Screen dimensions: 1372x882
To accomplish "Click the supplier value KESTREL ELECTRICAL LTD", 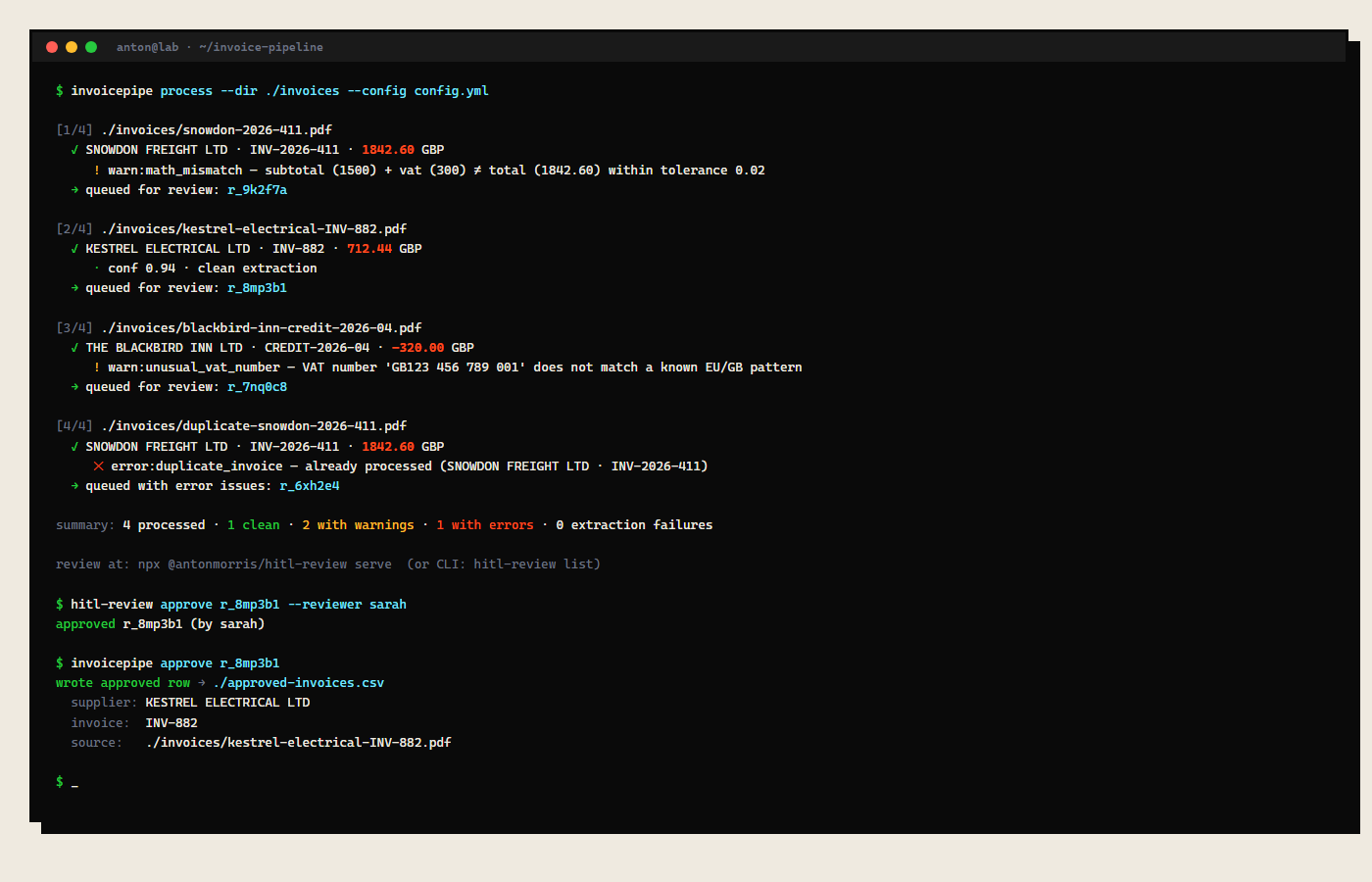I will (227, 703).
